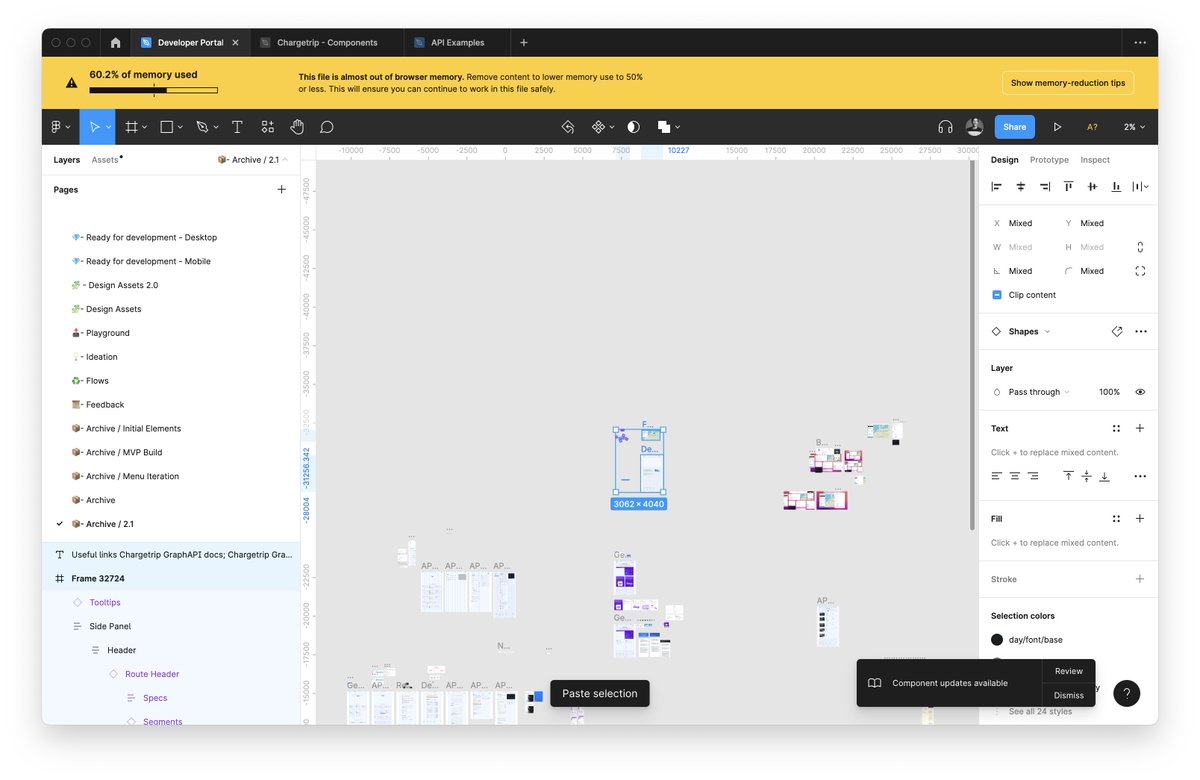
Task: Toggle text vertical align bottom
Action: tap(1104, 476)
